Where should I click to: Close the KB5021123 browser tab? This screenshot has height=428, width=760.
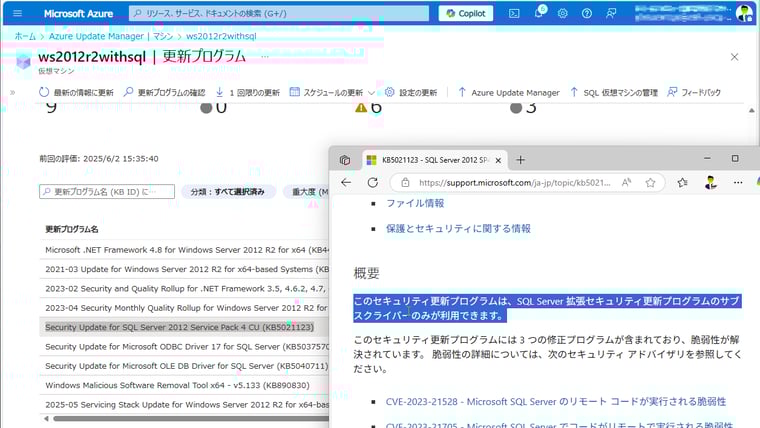498,160
